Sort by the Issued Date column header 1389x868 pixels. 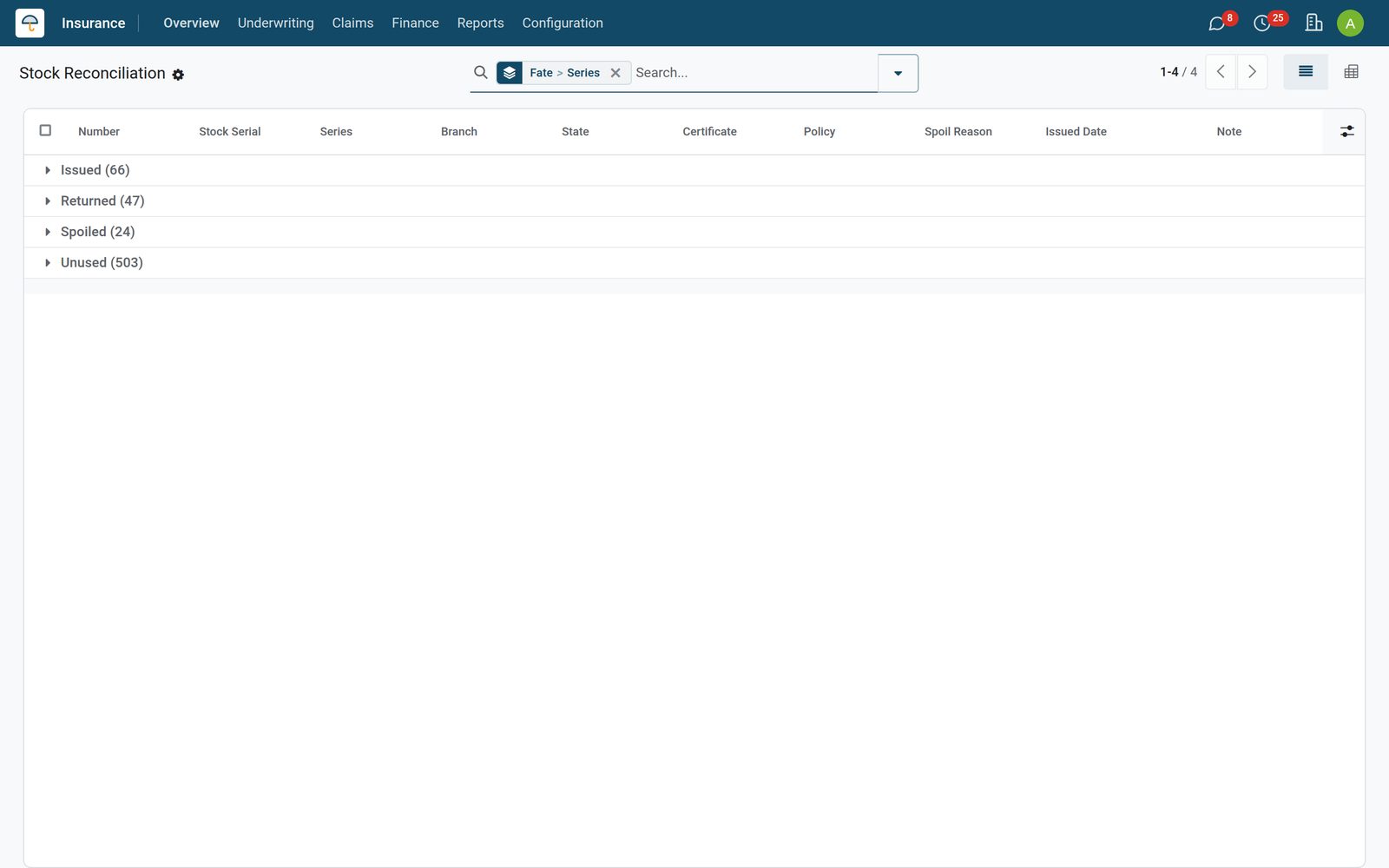click(1076, 132)
